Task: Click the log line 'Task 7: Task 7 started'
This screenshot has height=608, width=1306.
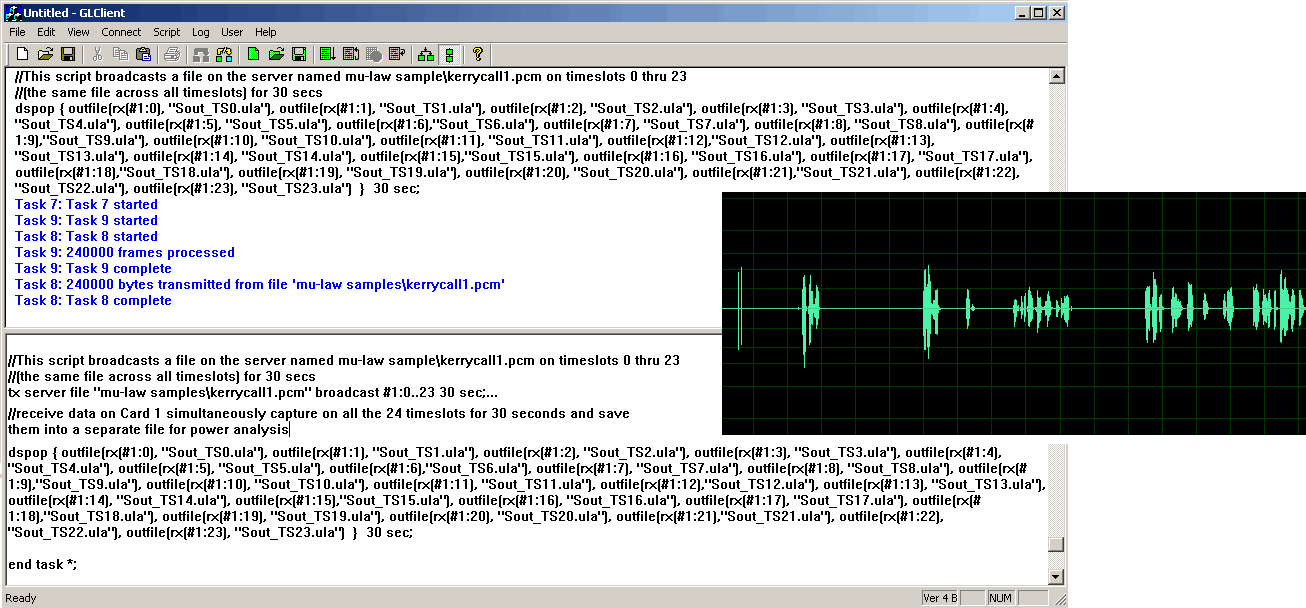Action: click(x=86, y=205)
